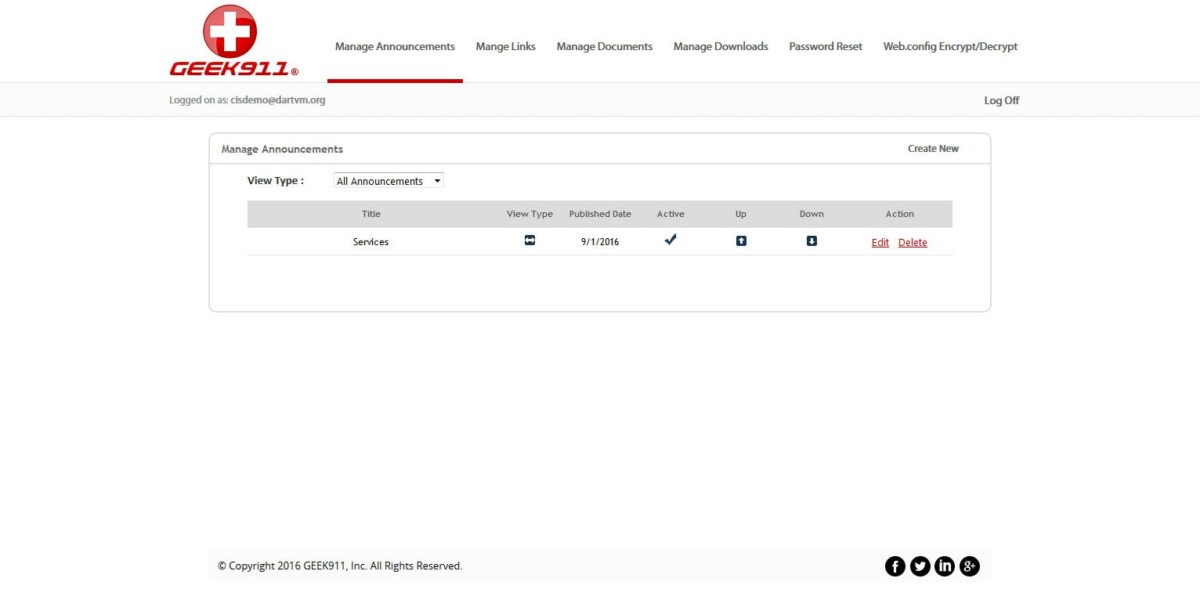This screenshot has height=600, width=1200.
Task: Open the LinkedIn icon in the footer
Action: [944, 565]
